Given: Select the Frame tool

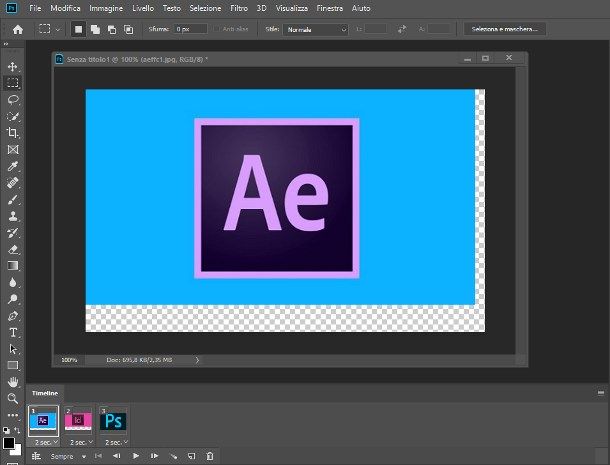Looking at the screenshot, I should coord(12,149).
